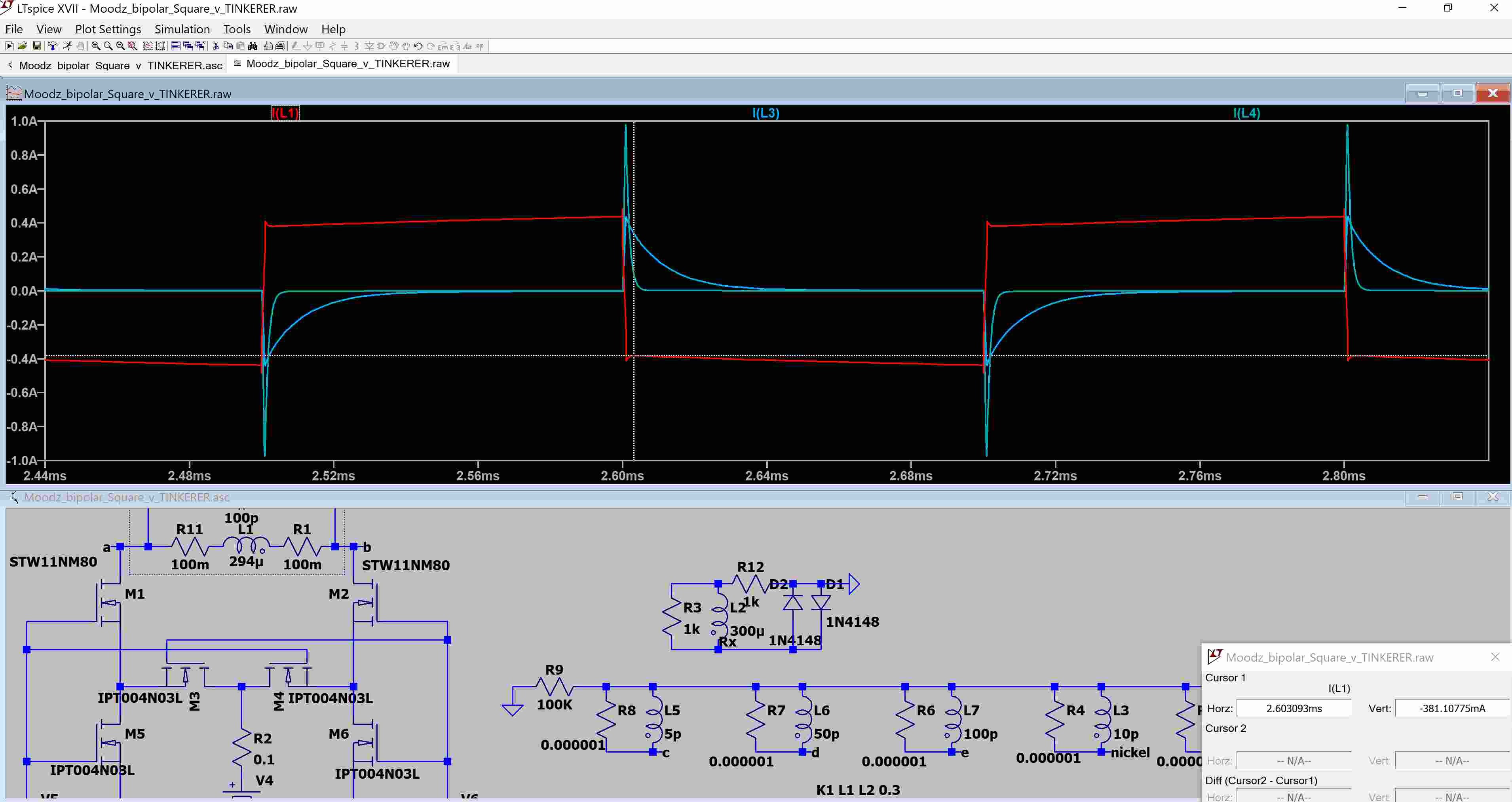Click the Zoom Out magnifier icon
1512x802 pixels.
(x=120, y=46)
